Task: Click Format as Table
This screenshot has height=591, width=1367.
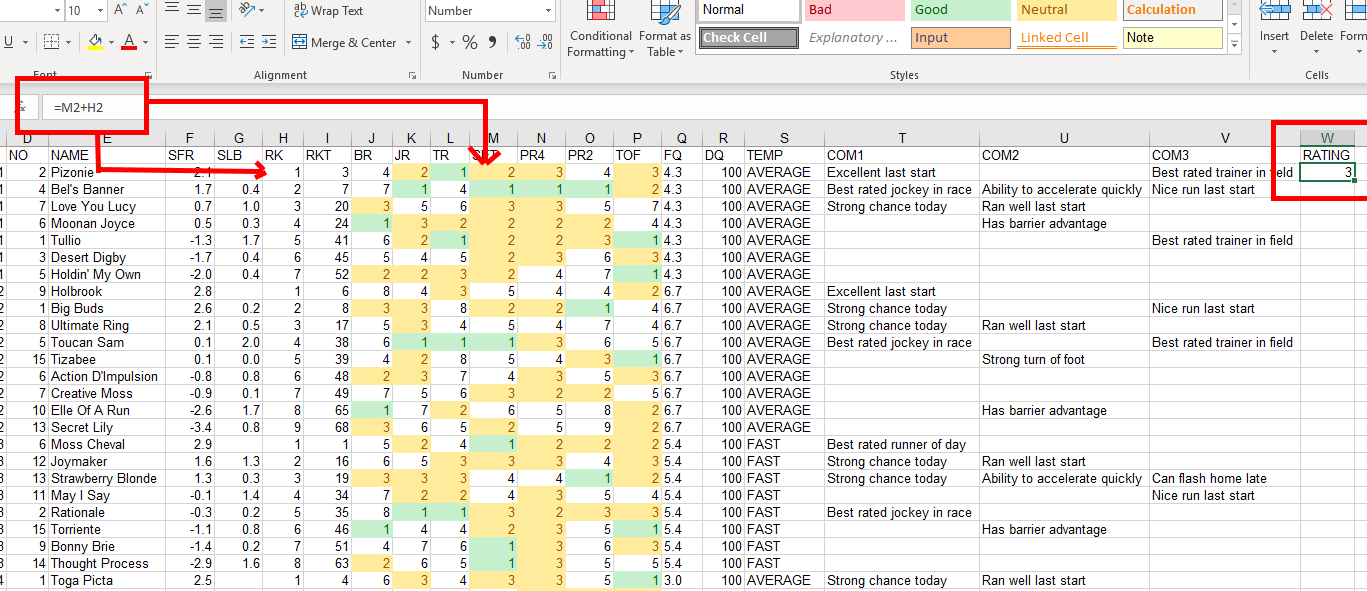Action: pos(665,32)
